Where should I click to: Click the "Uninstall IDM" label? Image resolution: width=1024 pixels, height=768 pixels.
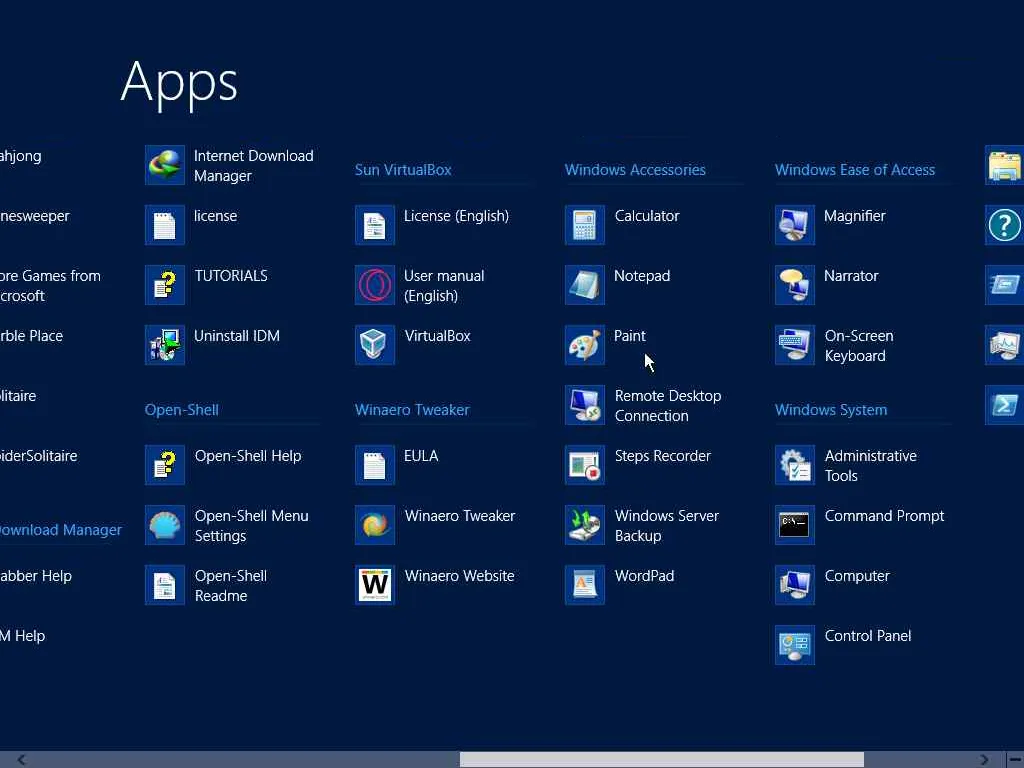click(x=236, y=336)
